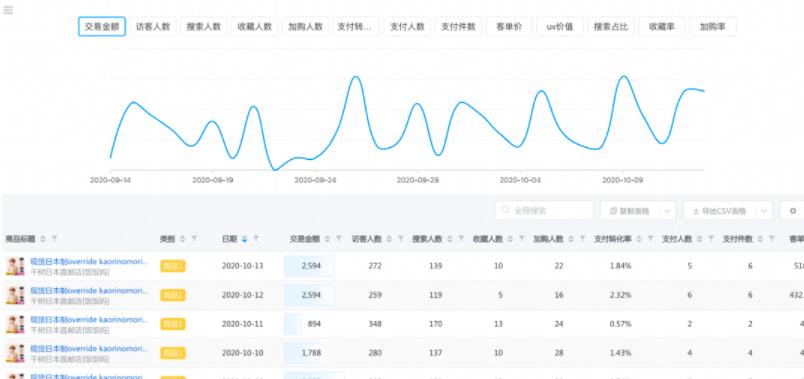Click chart axis label 2020-09-24

315,181
